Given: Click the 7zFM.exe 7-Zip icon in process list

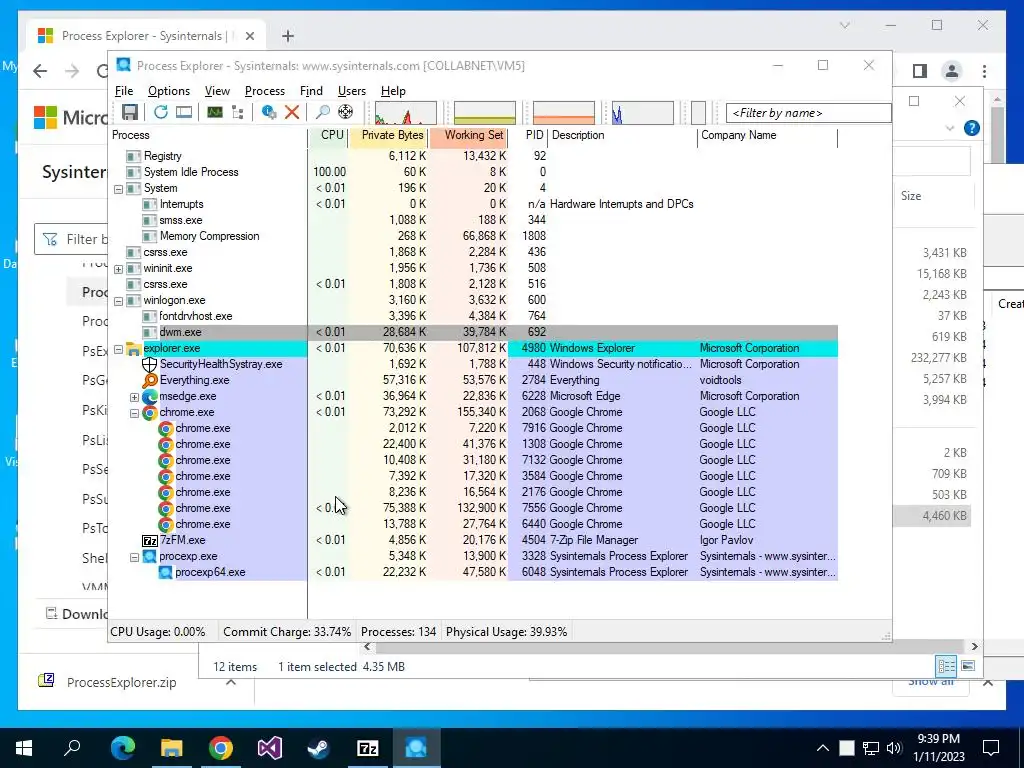Looking at the screenshot, I should point(150,541).
